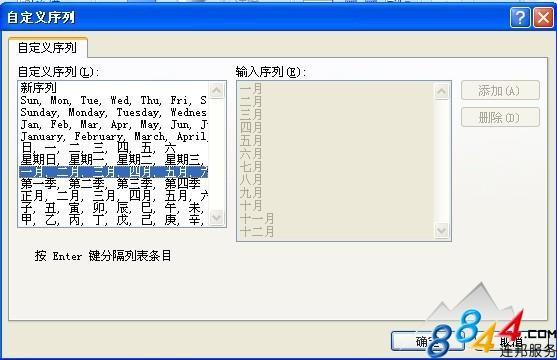The width and height of the screenshot is (557, 360).
Task: Click scroll up arrow in 输入序列 box
Action: coord(442,92)
